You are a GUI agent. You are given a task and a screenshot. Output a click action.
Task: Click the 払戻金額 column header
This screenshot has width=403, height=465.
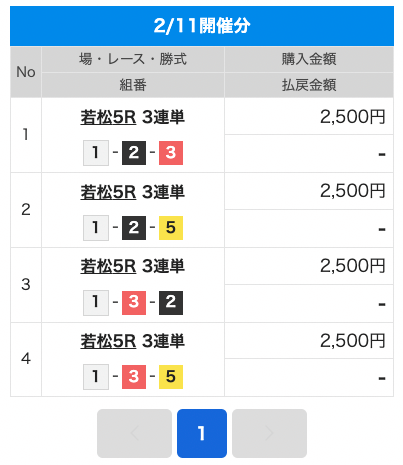tap(309, 85)
